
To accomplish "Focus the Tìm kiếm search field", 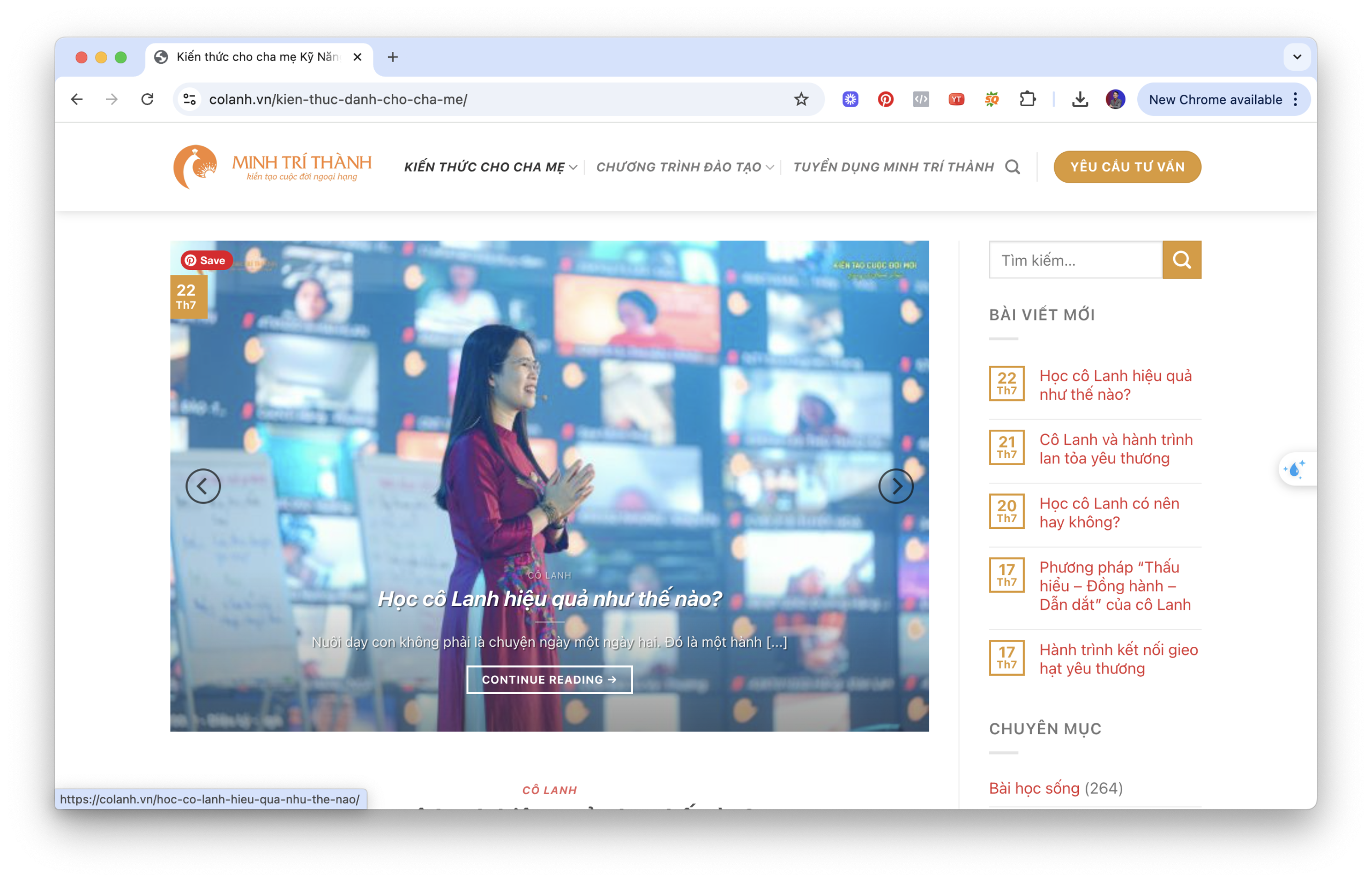I will click(1075, 259).
